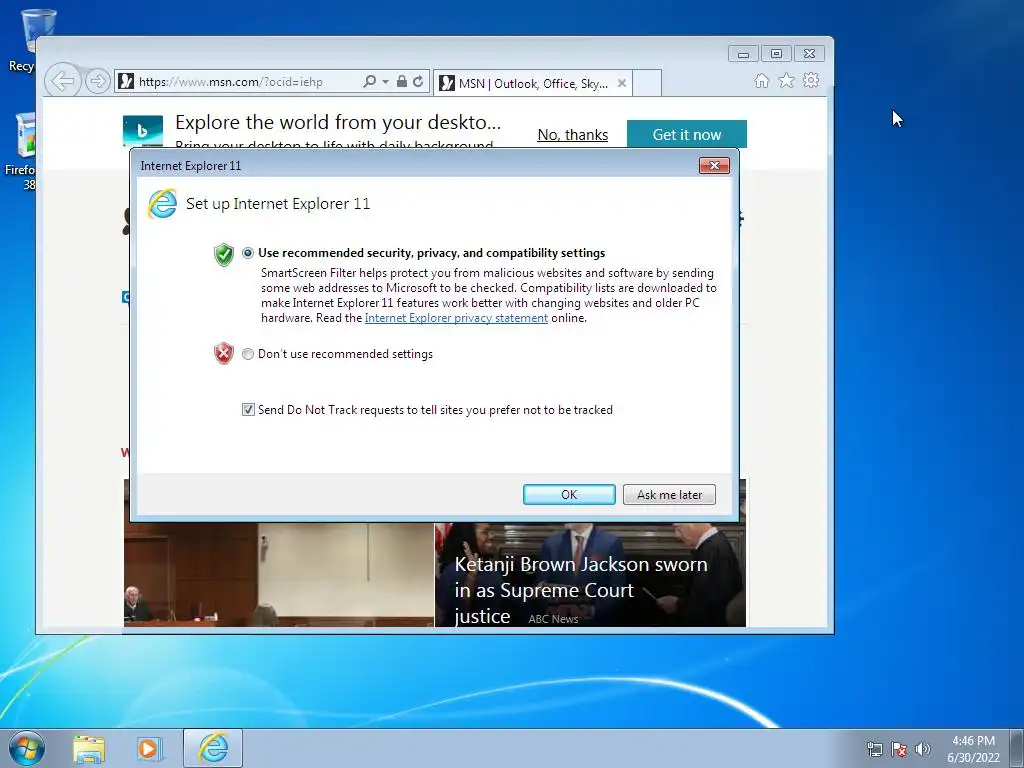Click the IE forward navigation arrow

97,82
